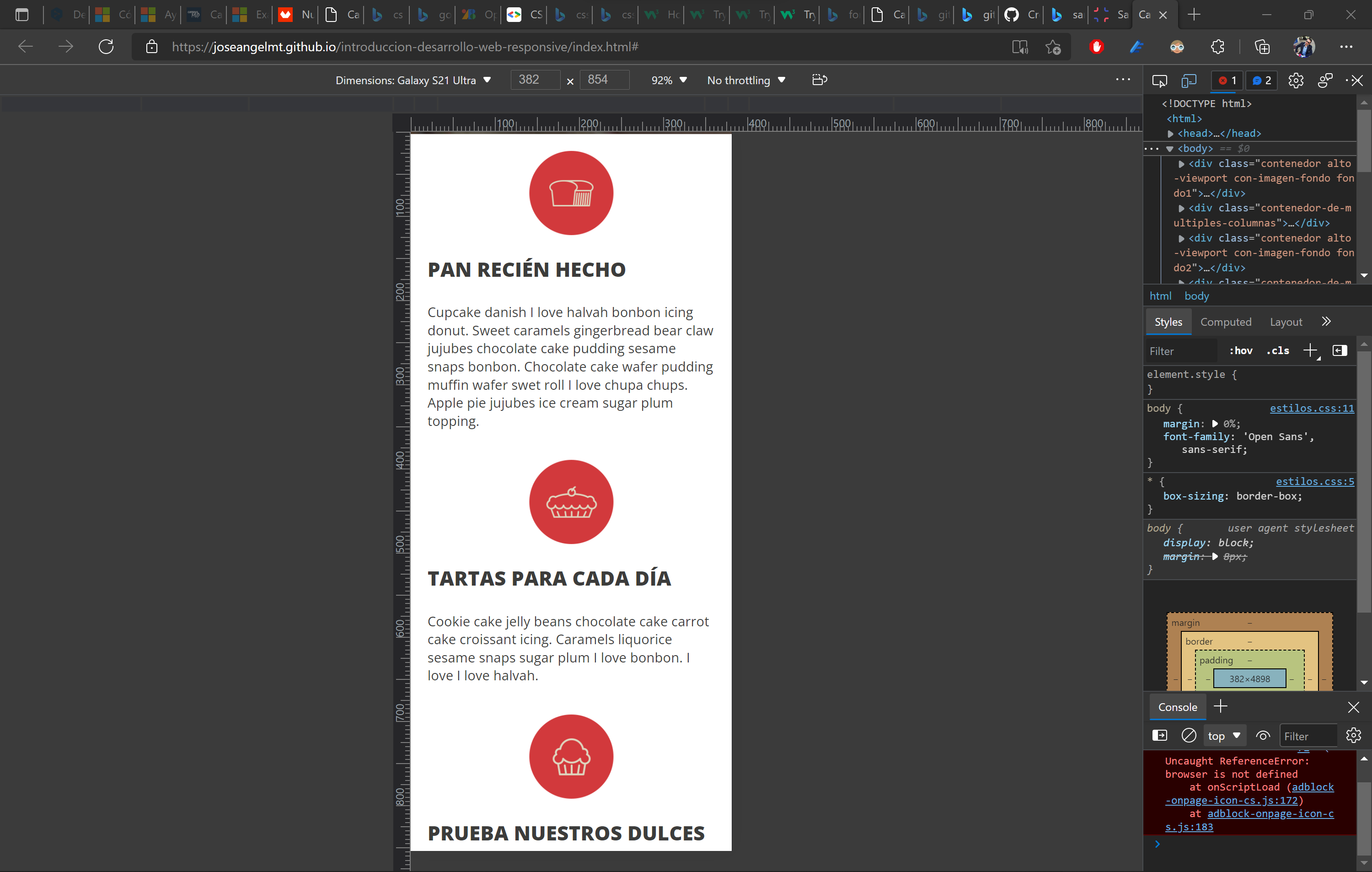Add a tool with the drawer plus icon
1372x872 pixels.
tap(1220, 706)
